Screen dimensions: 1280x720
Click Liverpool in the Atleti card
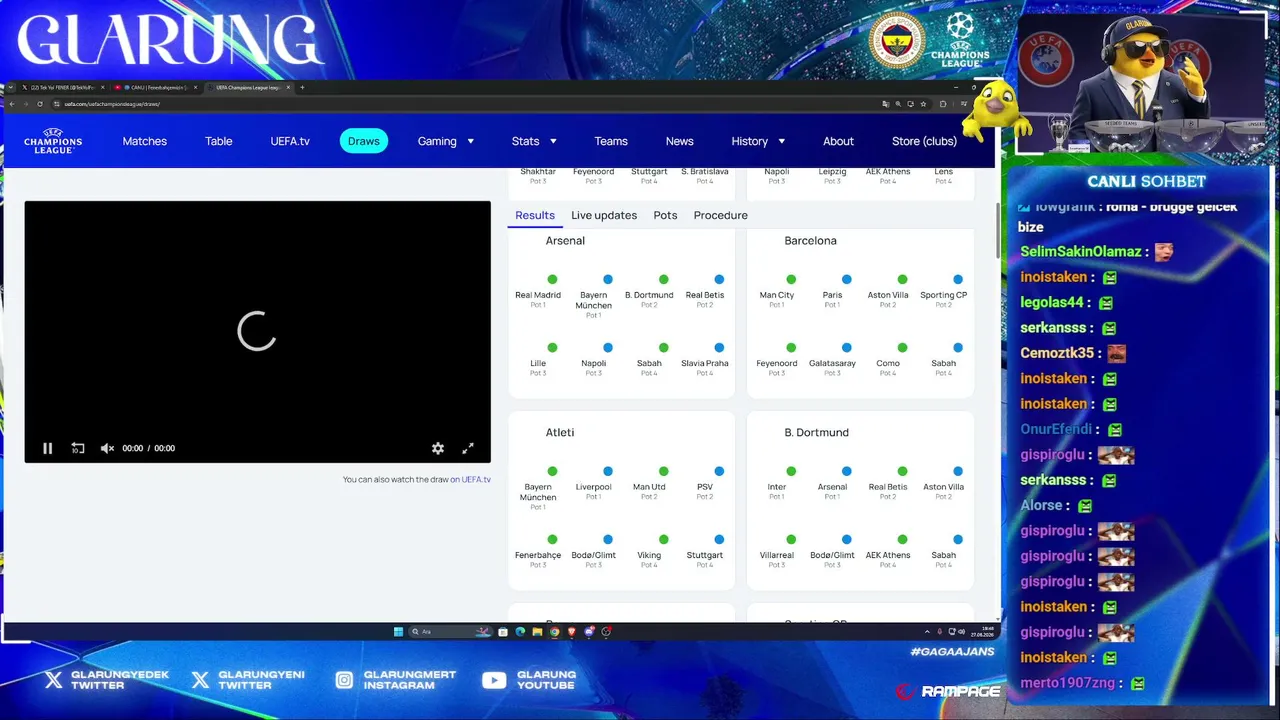[x=594, y=487]
